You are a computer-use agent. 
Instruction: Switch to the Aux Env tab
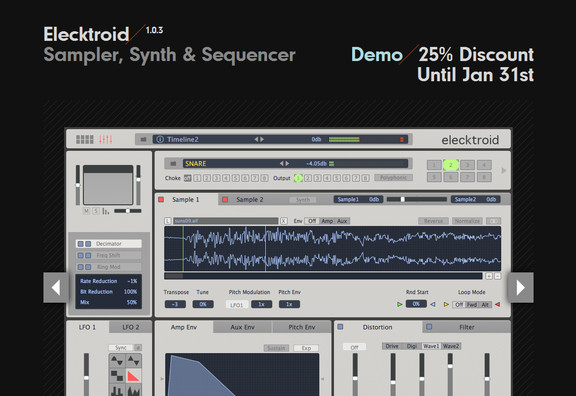tap(242, 327)
